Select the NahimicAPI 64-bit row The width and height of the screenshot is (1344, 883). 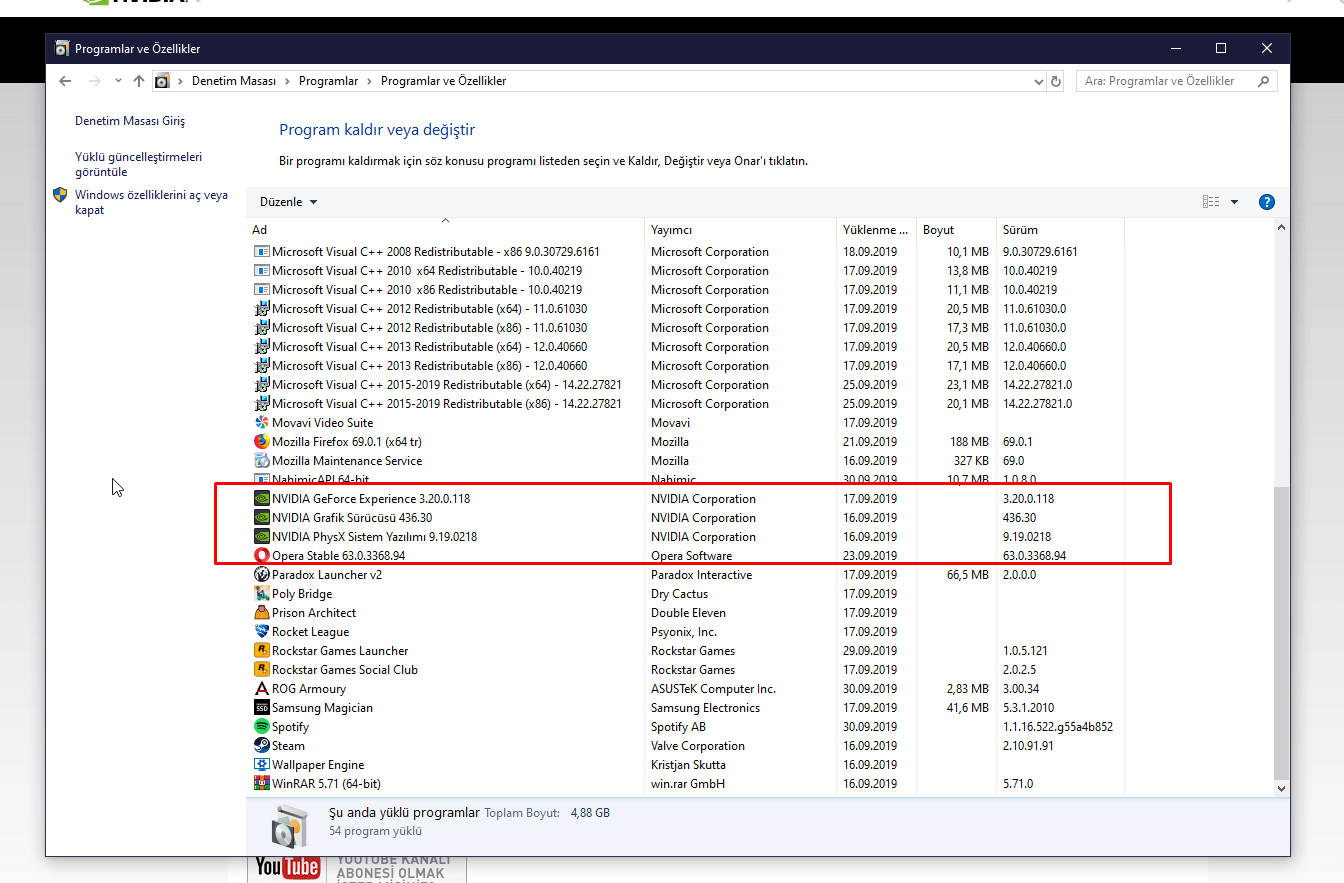click(x=686, y=480)
